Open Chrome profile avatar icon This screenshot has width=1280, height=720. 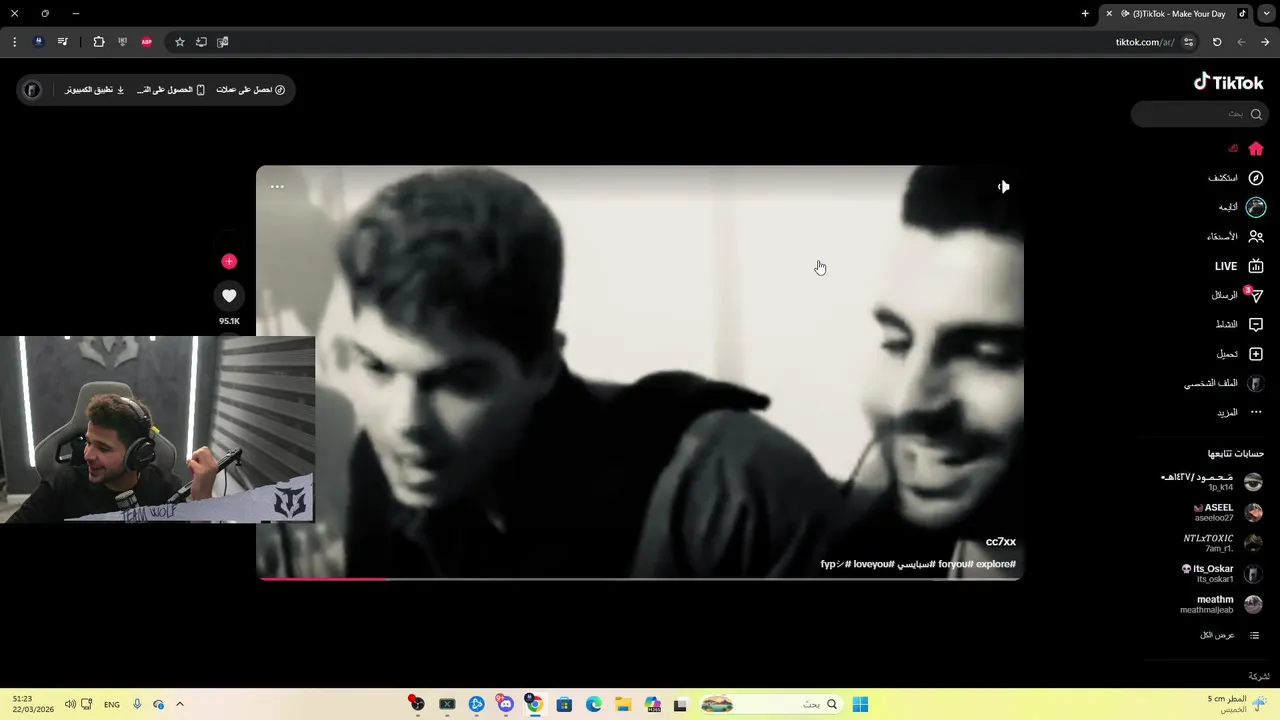[38, 42]
